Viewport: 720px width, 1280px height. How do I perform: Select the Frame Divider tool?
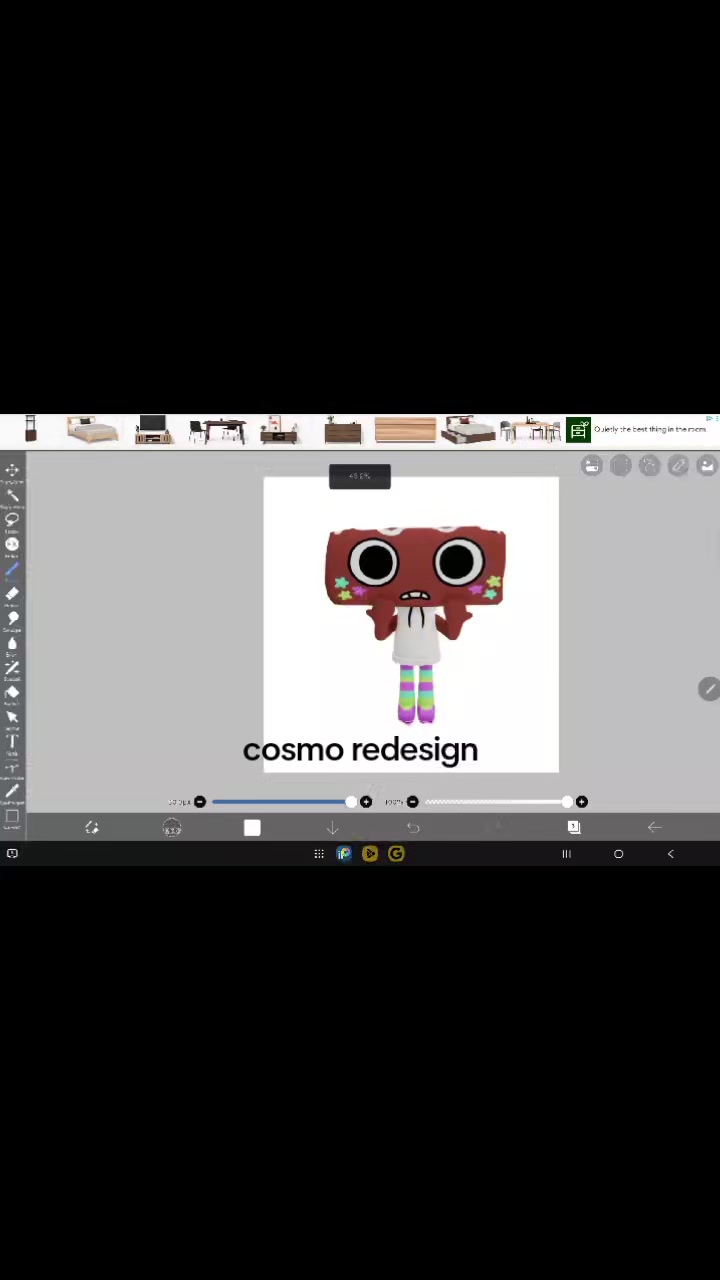coord(12,766)
